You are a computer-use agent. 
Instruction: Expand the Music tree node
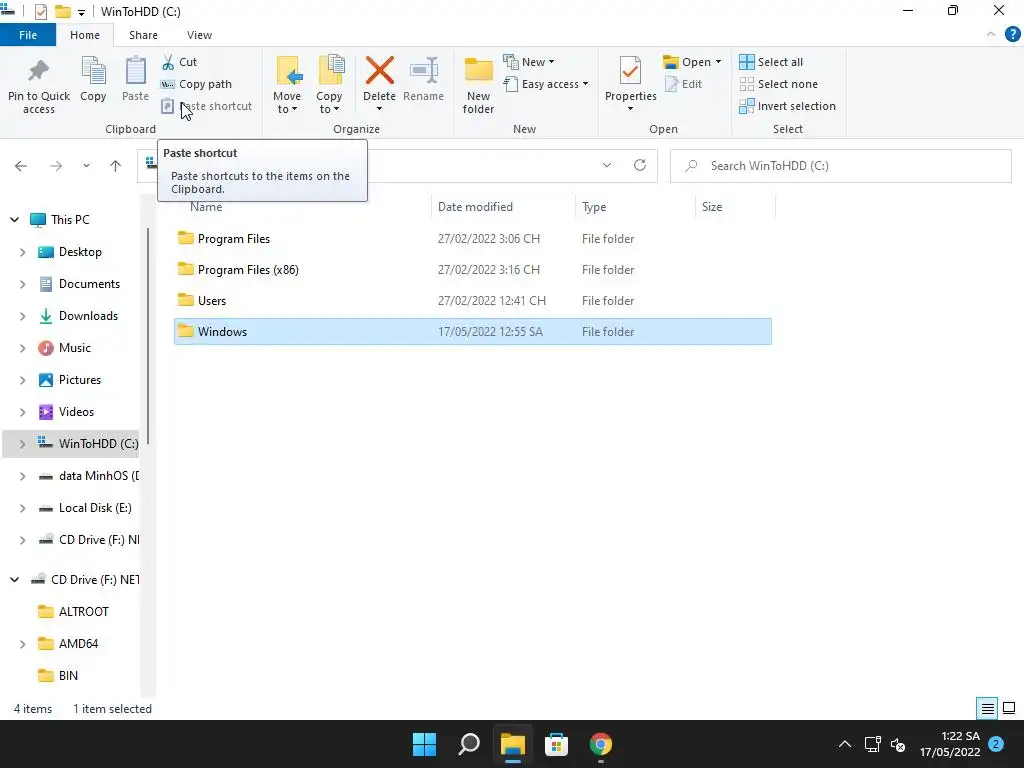tap(22, 348)
